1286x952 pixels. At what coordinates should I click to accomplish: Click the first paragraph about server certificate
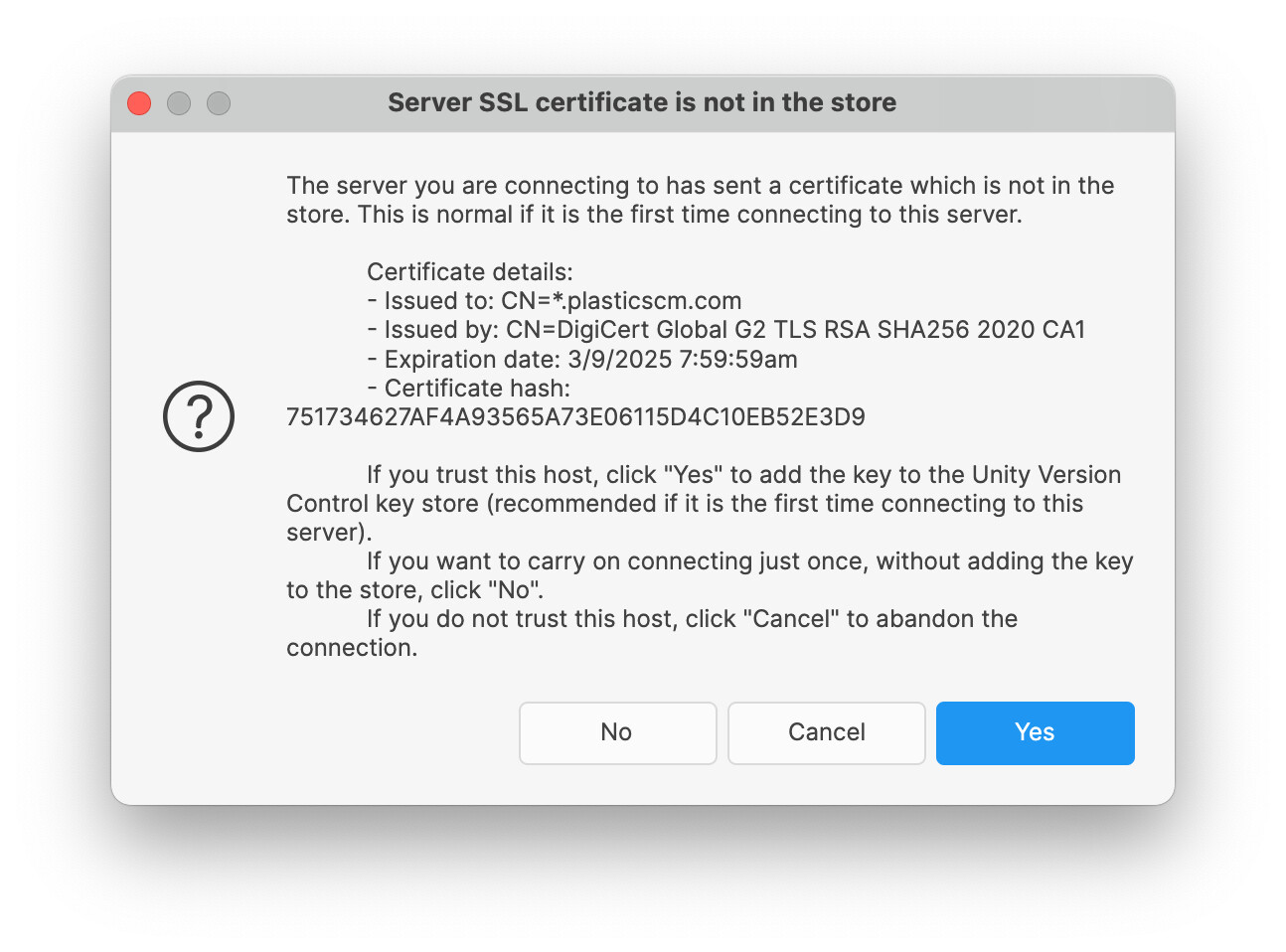(700, 199)
